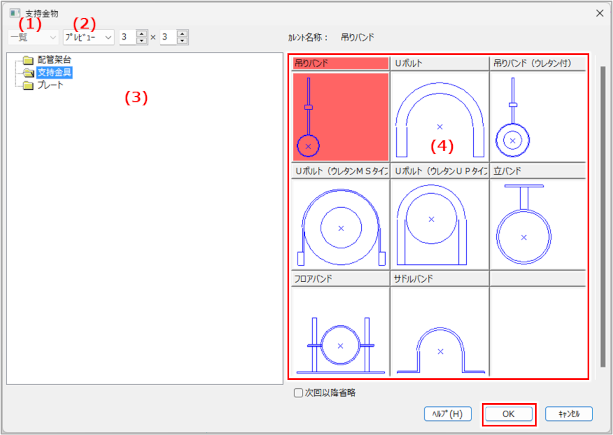The width and height of the screenshot is (613, 435).
Task: Pick the サドルバンド part preview
Action: 439,330
